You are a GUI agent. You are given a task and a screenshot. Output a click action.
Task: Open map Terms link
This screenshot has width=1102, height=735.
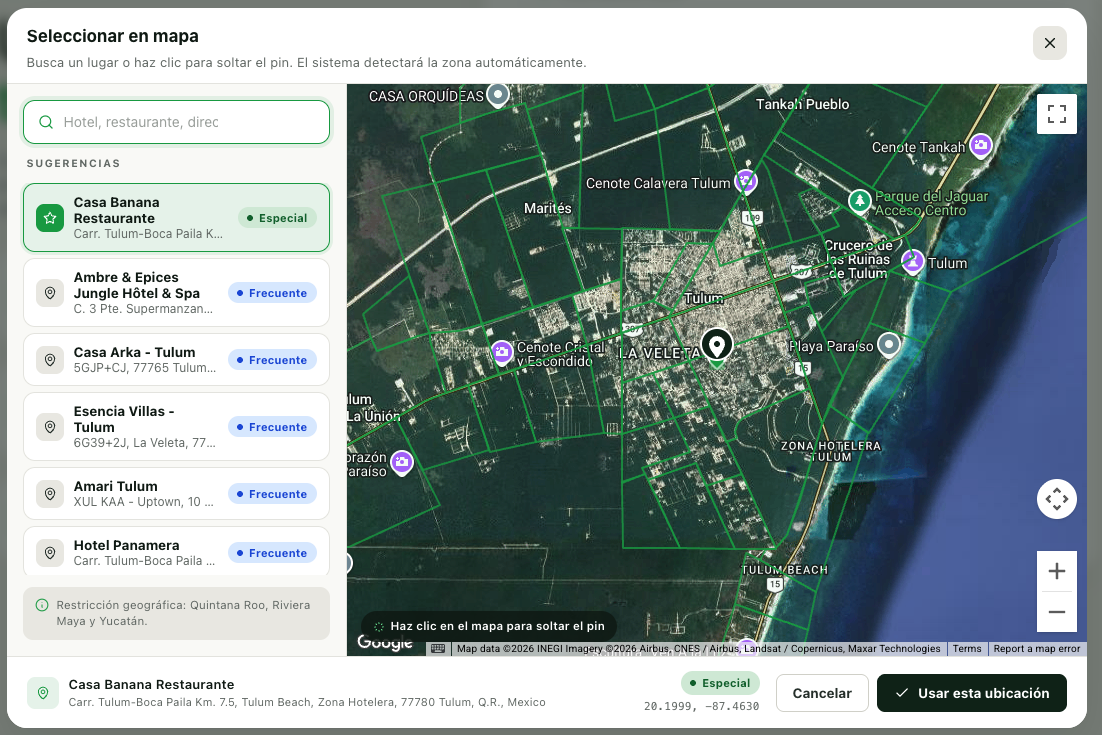967,649
